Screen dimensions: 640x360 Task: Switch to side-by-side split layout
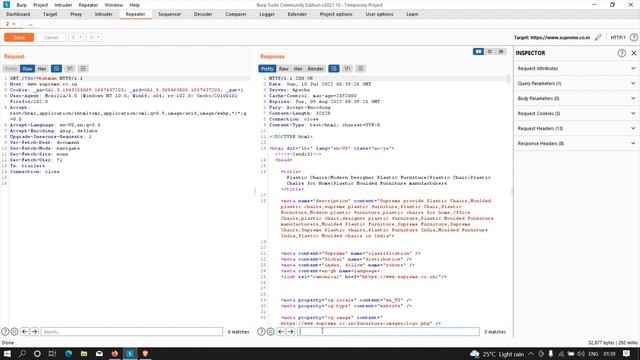pos(478,51)
